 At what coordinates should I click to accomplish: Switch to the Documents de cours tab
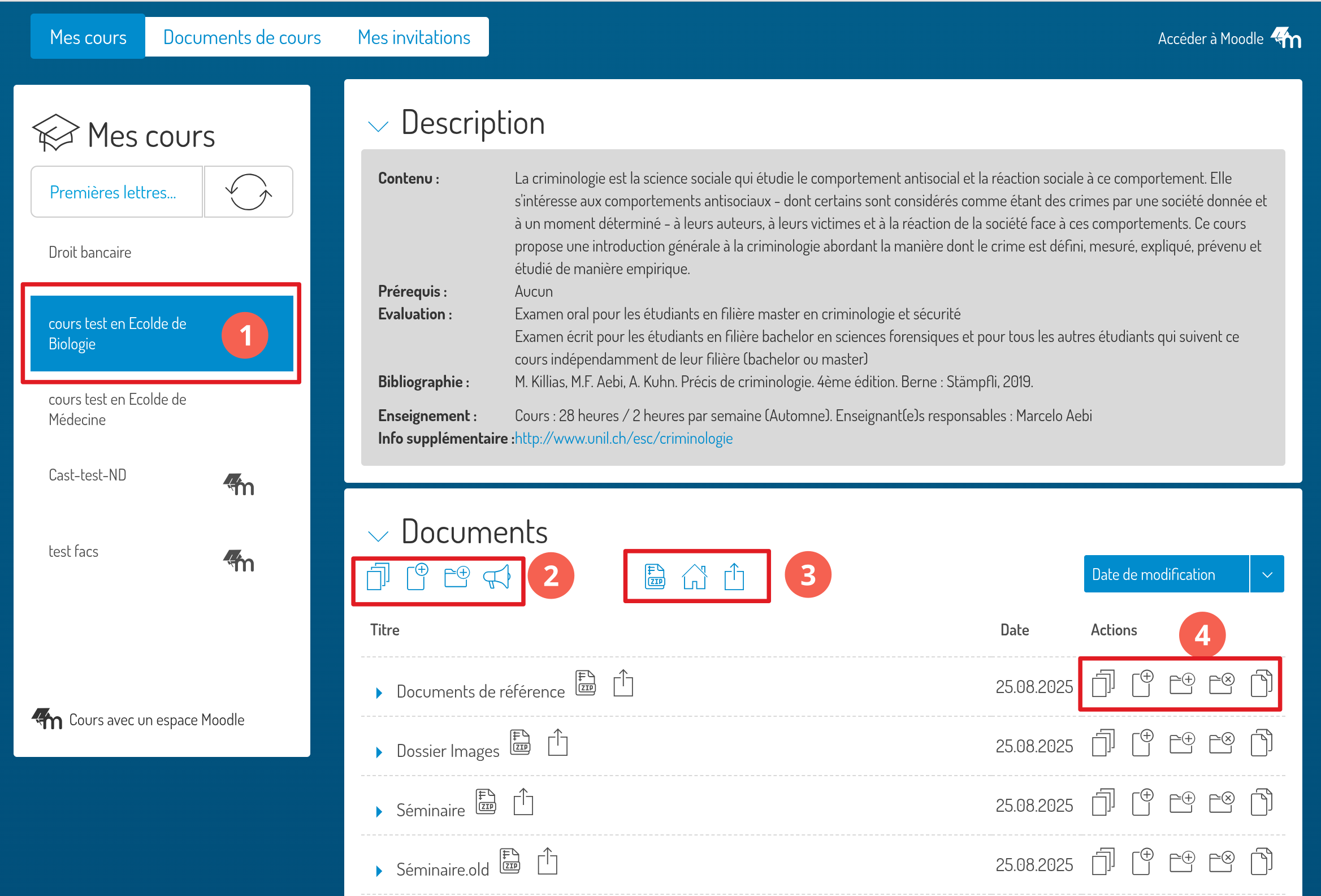(x=241, y=37)
